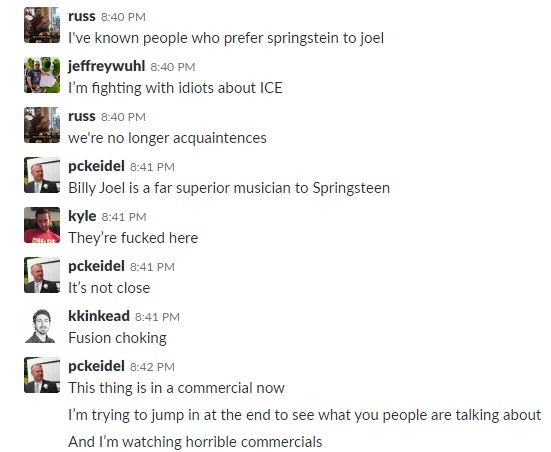Click pckeidel's avatar on the 8:42 PM message
The height and width of the screenshot is (452, 551).
(x=42, y=375)
